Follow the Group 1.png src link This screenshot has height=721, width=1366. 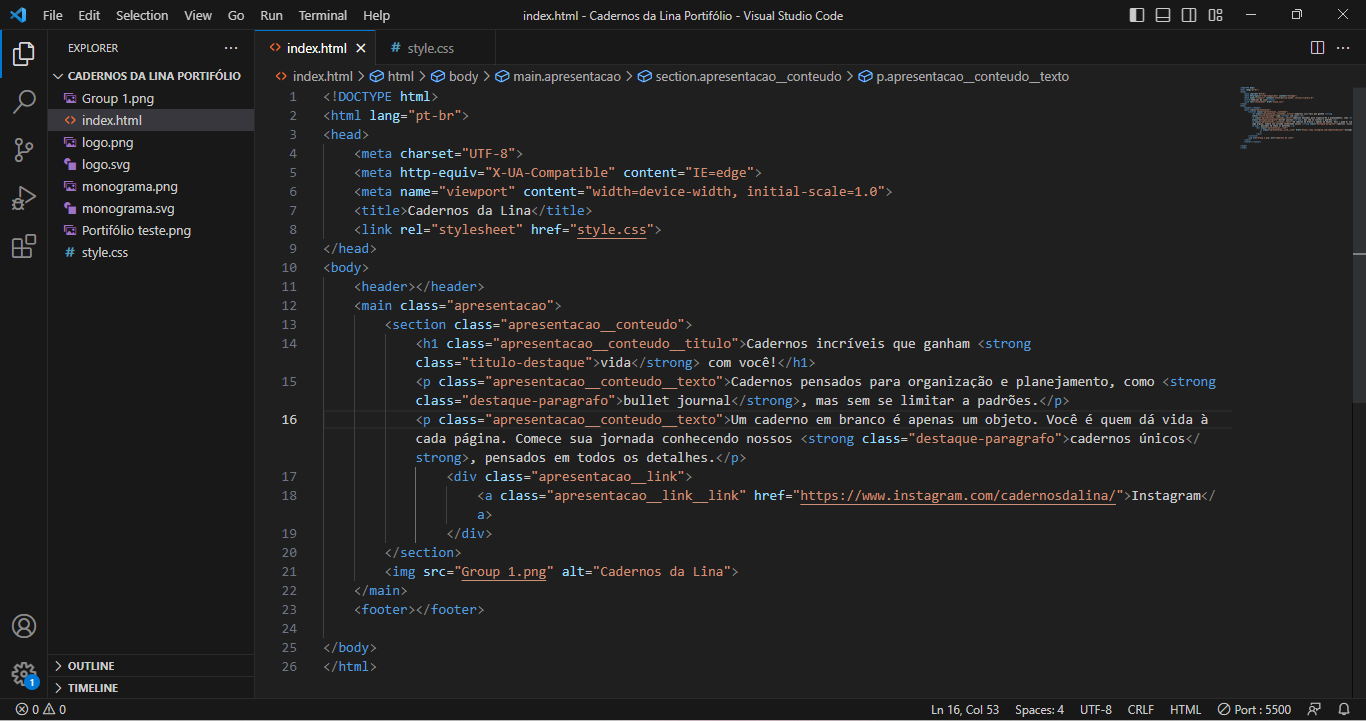tap(504, 571)
